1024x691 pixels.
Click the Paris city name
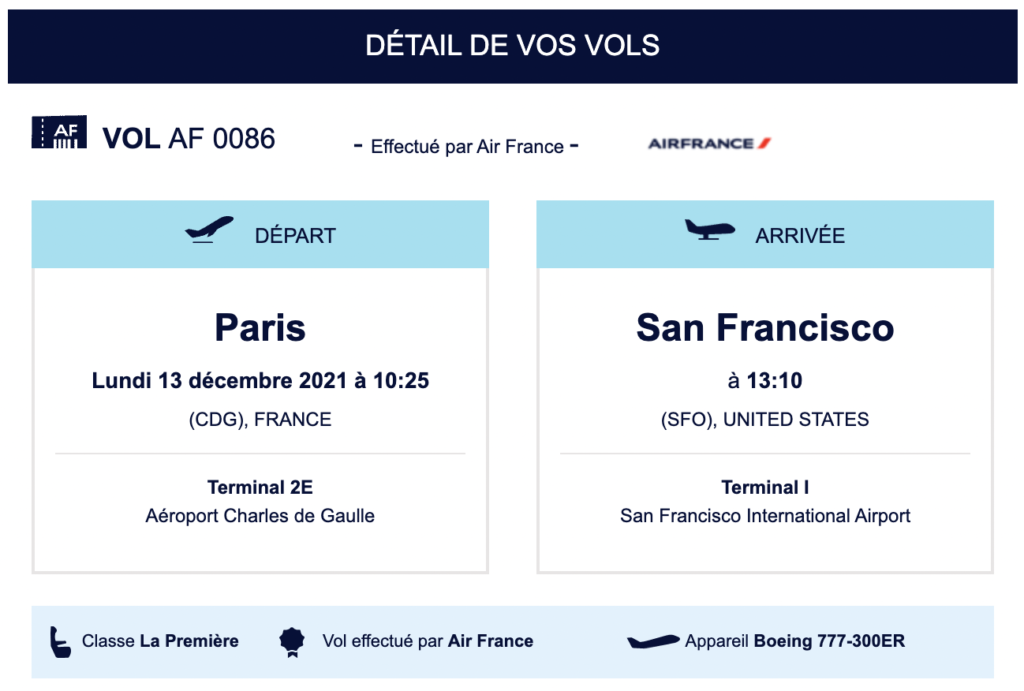tap(260, 328)
